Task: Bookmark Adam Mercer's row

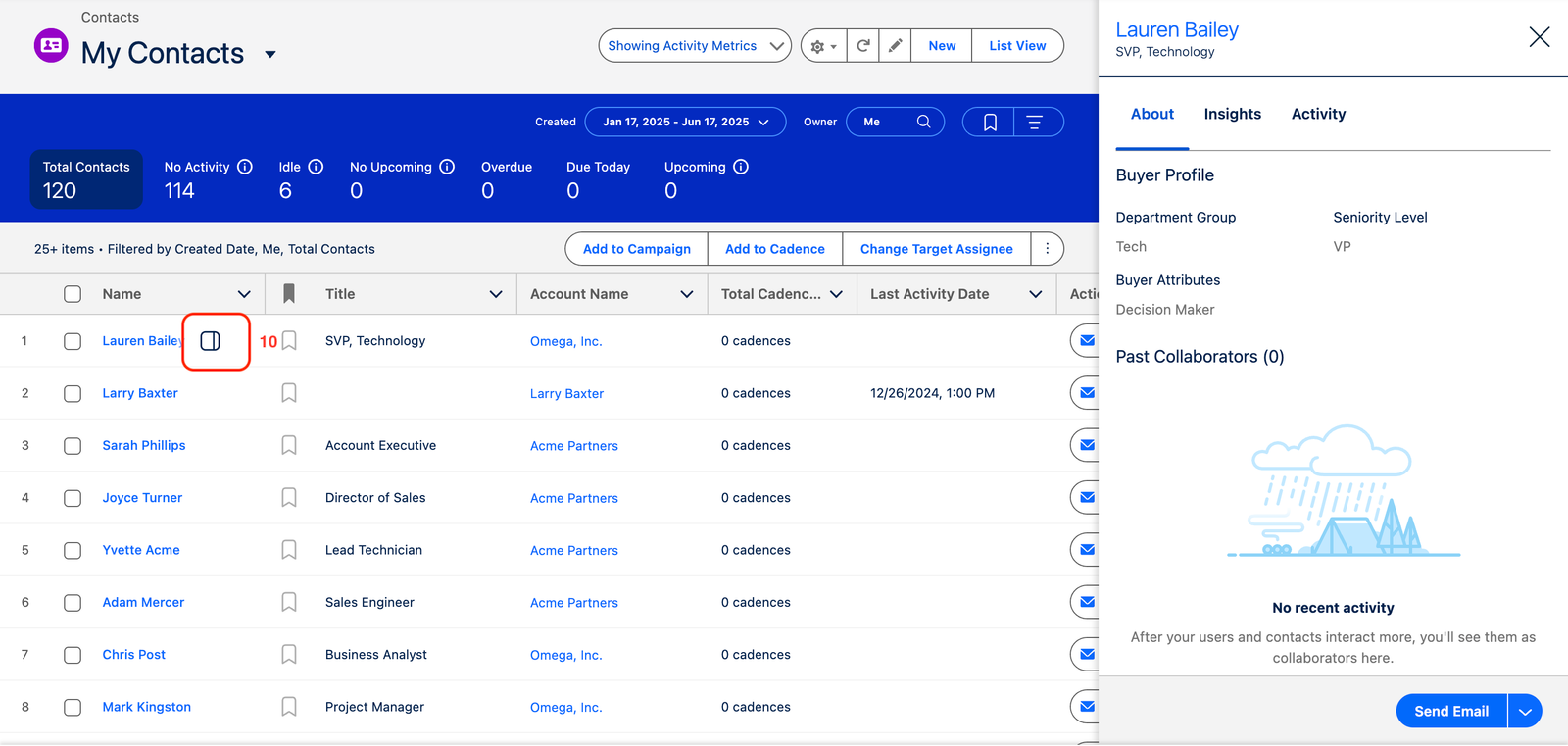Action: coord(289,602)
